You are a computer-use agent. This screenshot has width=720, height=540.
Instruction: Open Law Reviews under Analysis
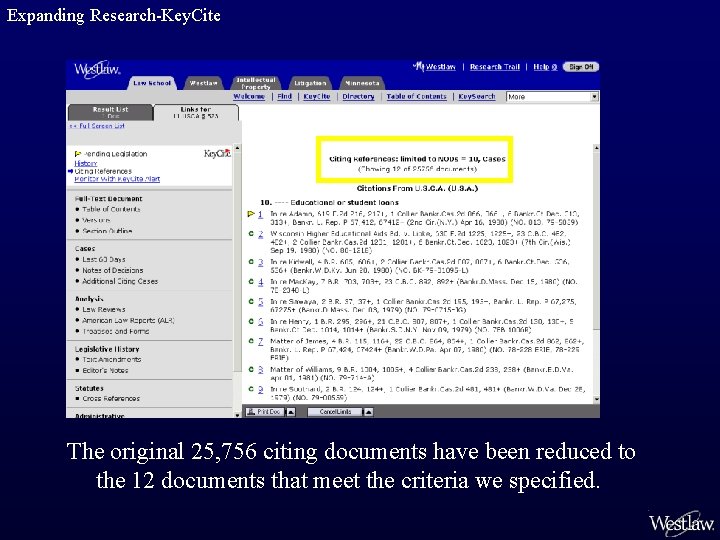(104, 309)
